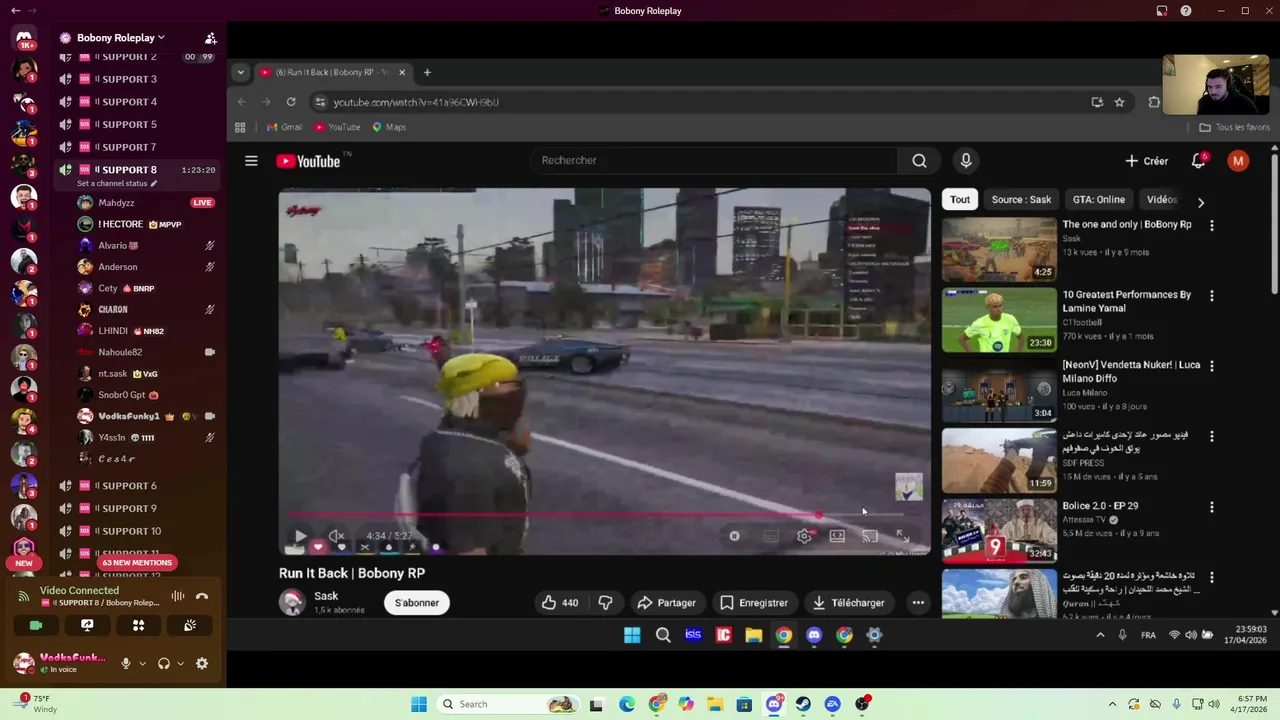Select the GTA: Online chip
This screenshot has width=1280, height=720.
(1099, 199)
